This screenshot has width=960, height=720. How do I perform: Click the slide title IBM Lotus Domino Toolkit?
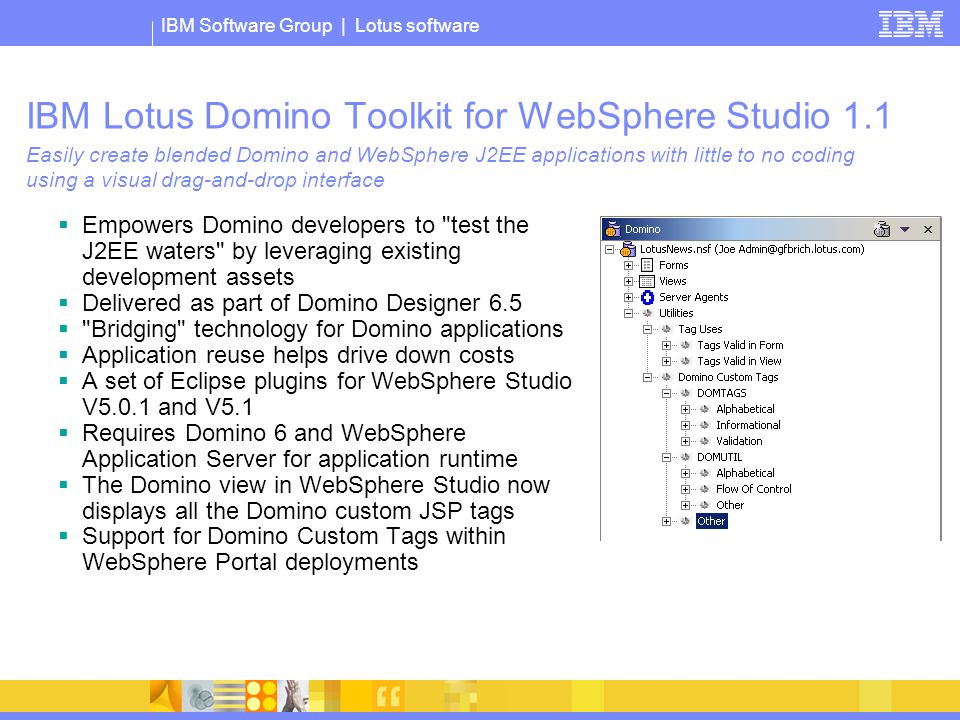(x=458, y=115)
